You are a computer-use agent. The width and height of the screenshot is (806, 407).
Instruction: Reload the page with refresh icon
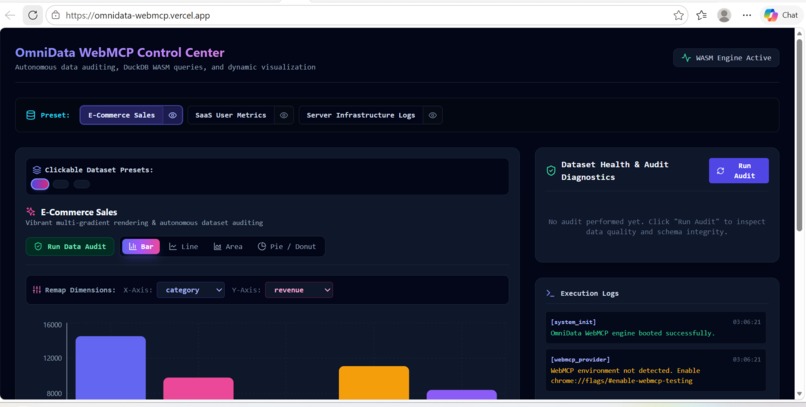pyautogui.click(x=33, y=15)
